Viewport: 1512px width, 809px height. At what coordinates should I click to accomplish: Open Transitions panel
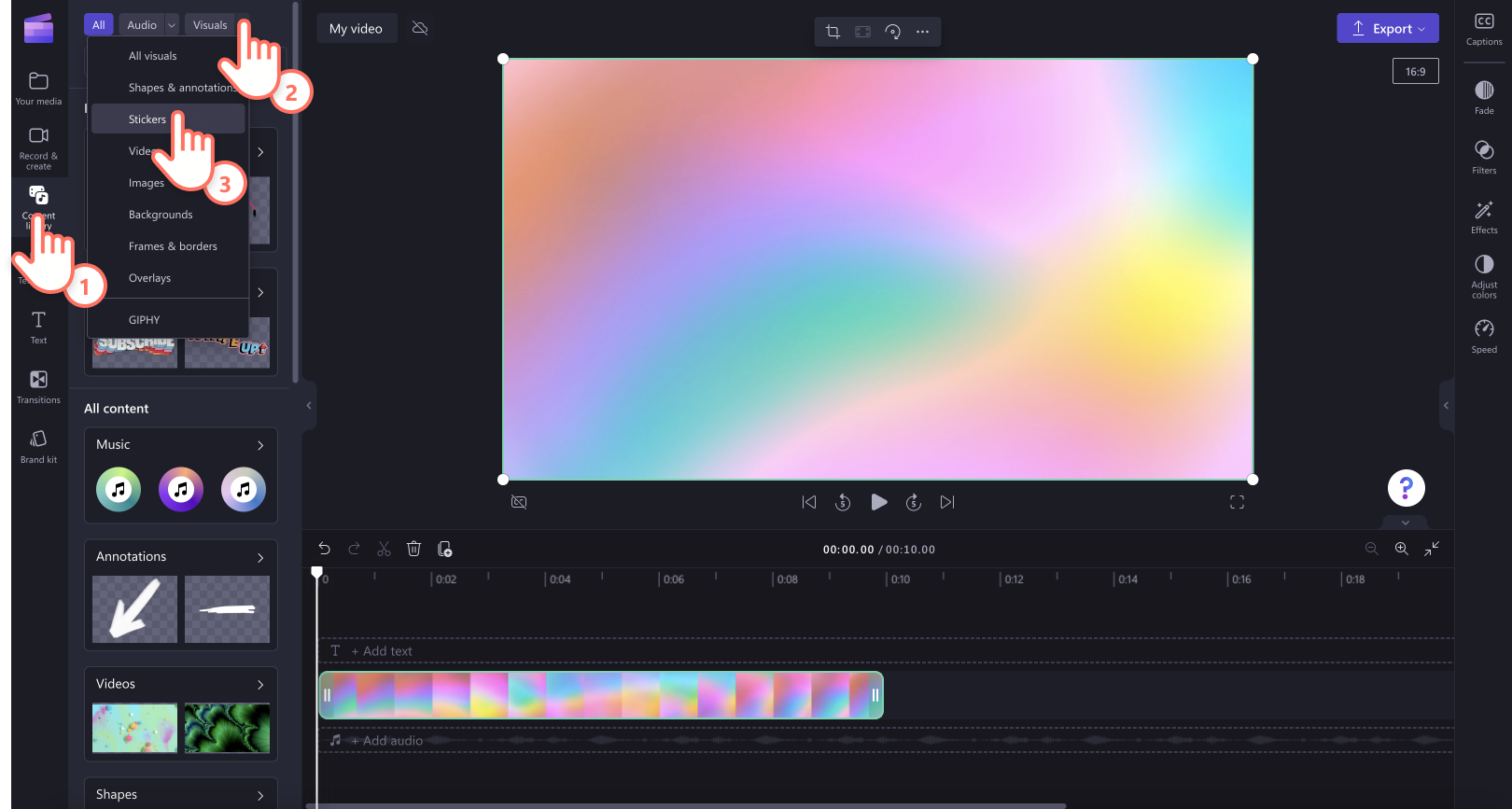(38, 387)
